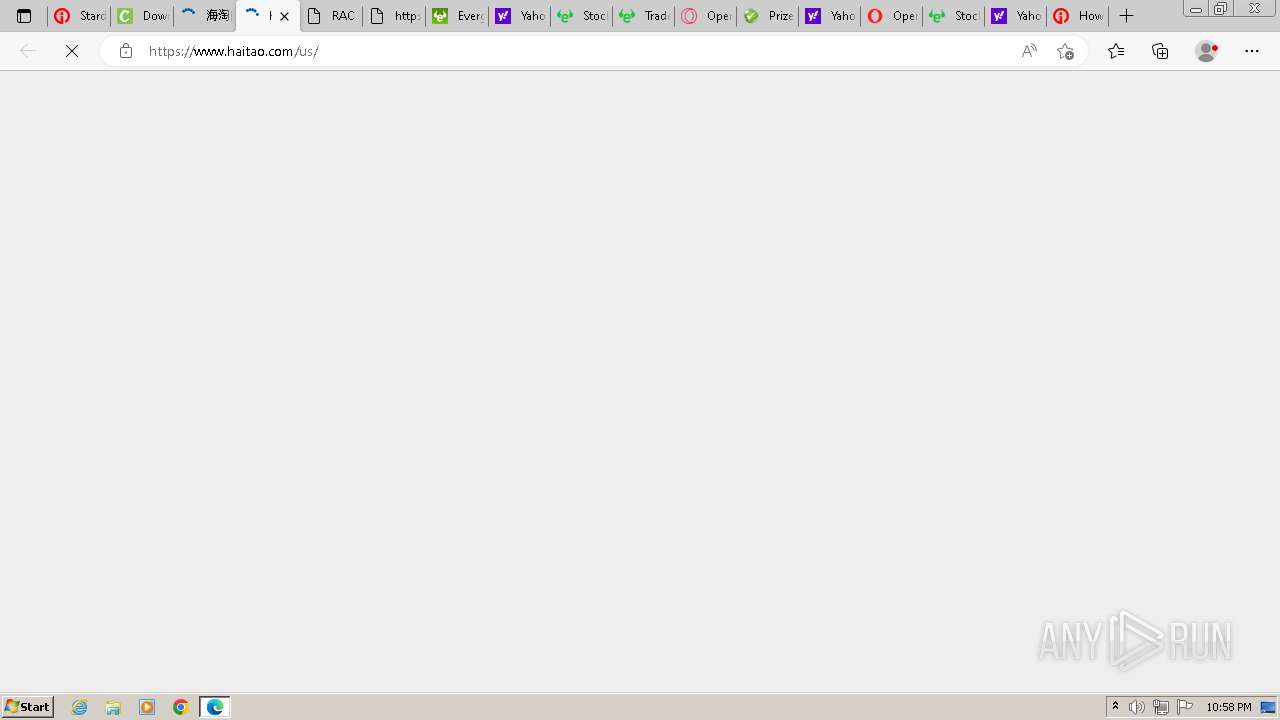
Task: Switch to the 海淘 tab
Action: (x=205, y=16)
